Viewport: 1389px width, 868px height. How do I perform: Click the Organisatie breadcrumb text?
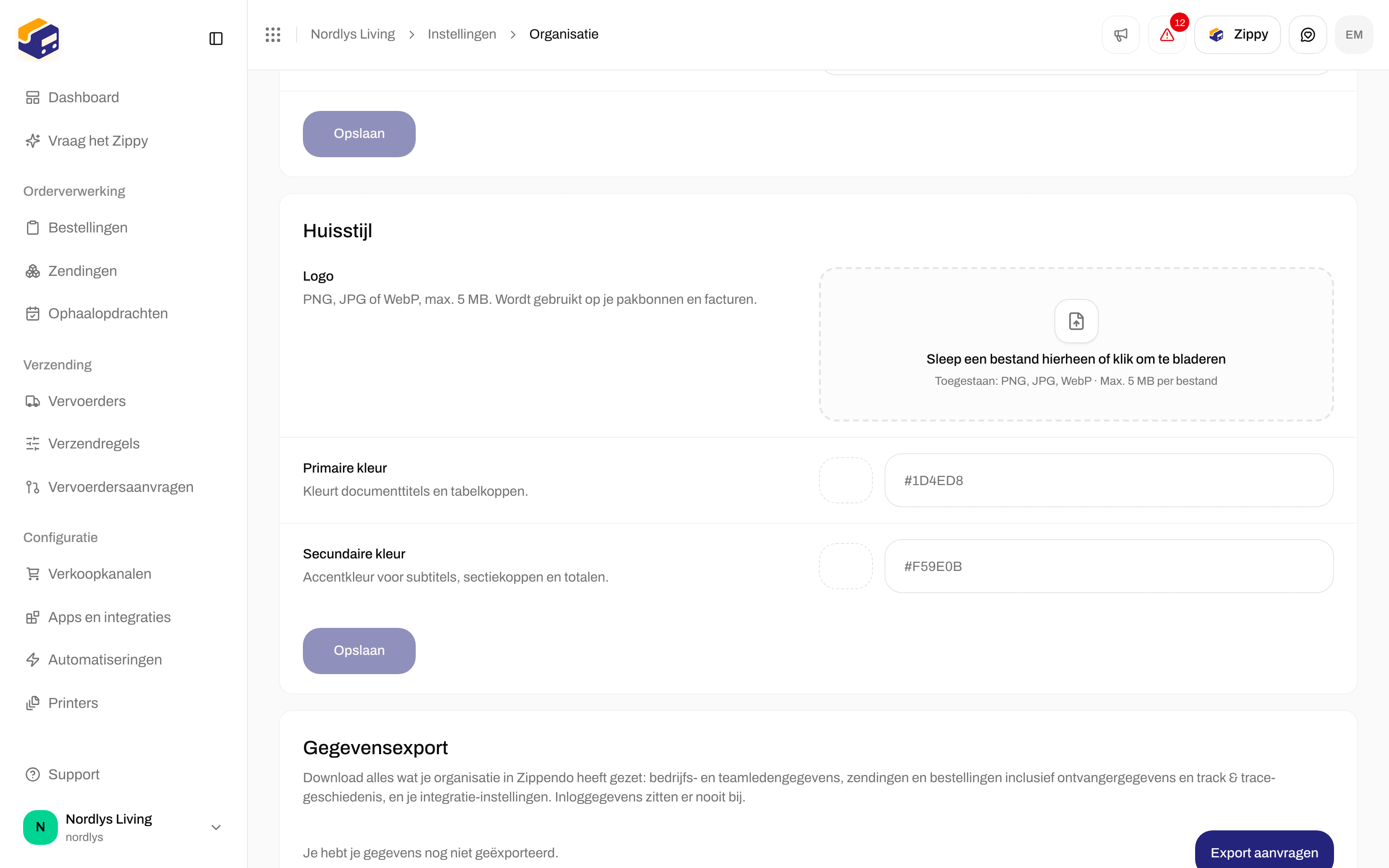[x=564, y=34]
